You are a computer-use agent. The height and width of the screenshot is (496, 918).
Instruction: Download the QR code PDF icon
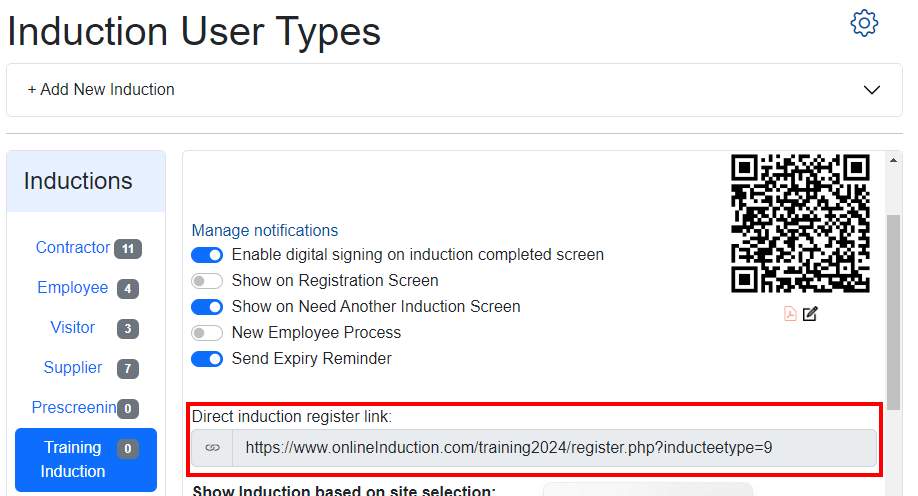pyautogui.click(x=790, y=314)
